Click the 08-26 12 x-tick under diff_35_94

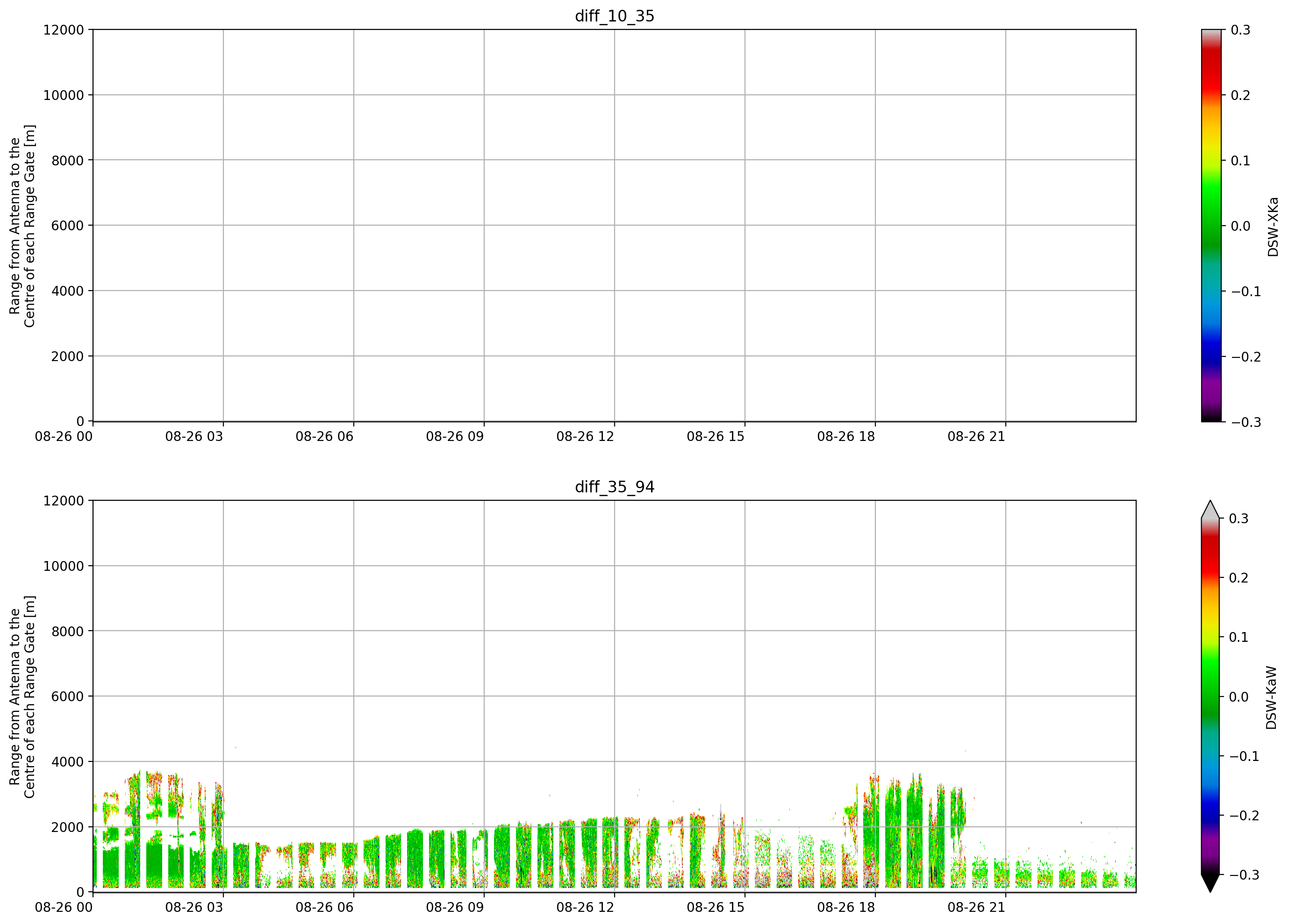click(x=586, y=907)
